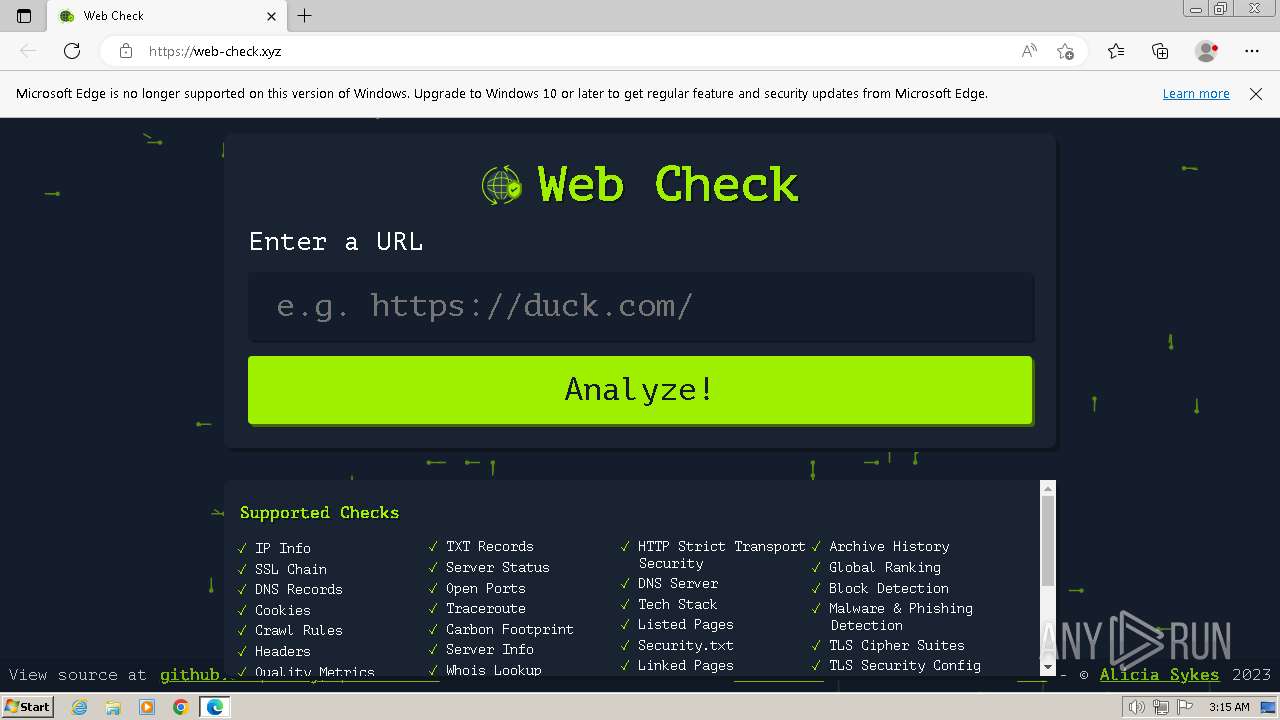Open the tab actions menu icon
Screen dimensions: 1280x720
point(24,16)
